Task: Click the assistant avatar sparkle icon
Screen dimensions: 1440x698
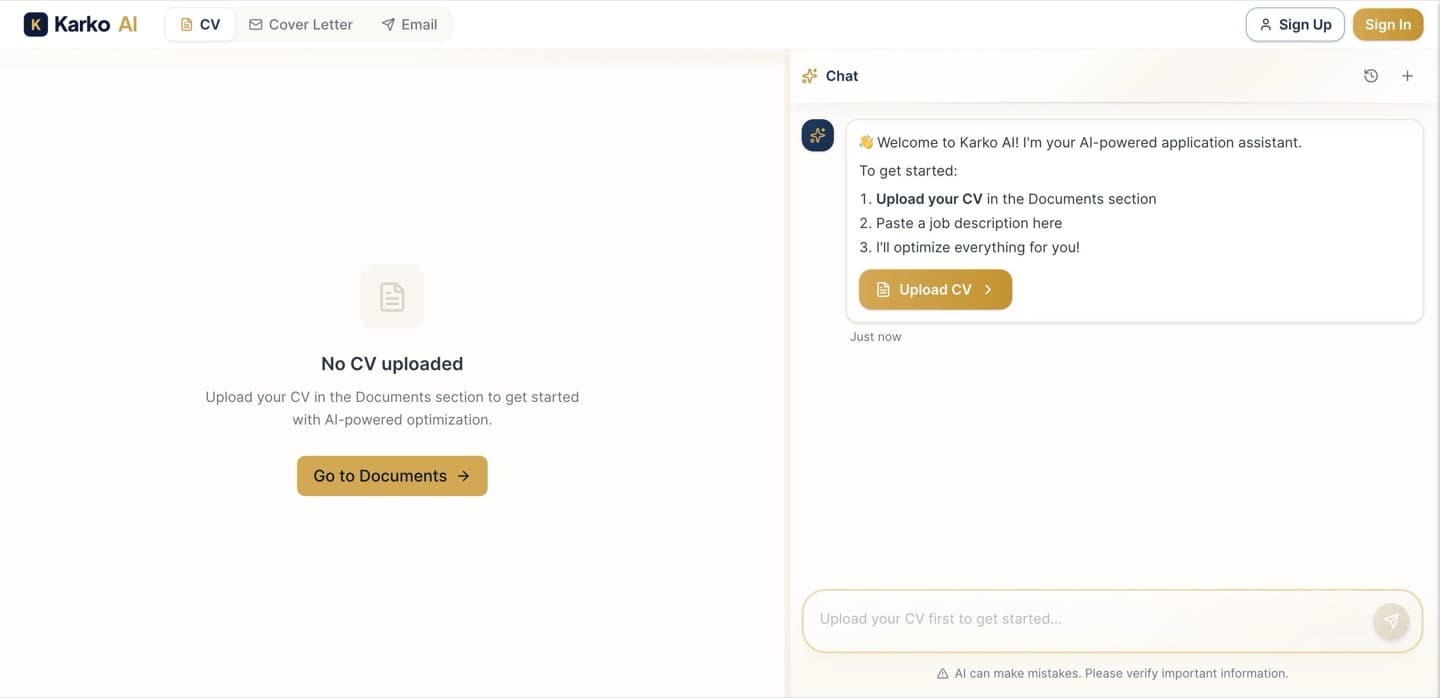Action: 817,134
